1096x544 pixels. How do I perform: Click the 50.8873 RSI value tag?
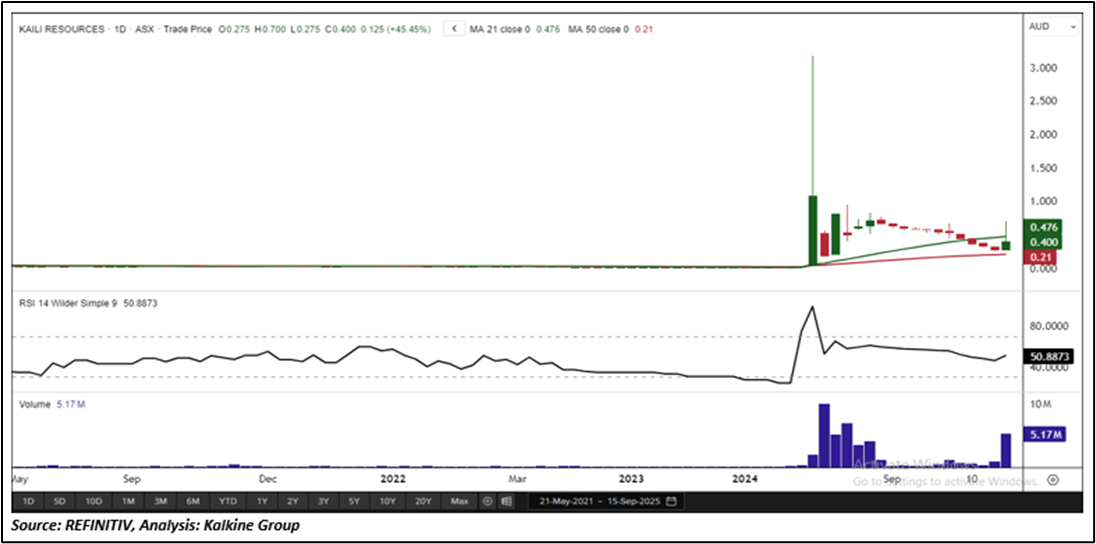pos(1049,357)
